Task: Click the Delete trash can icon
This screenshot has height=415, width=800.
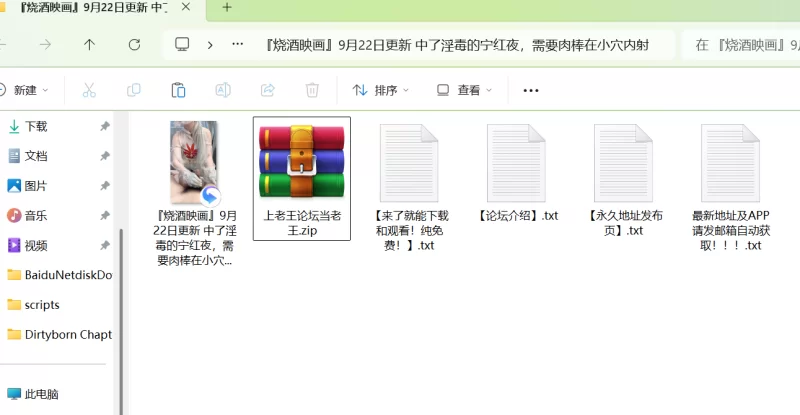Action: 312,90
